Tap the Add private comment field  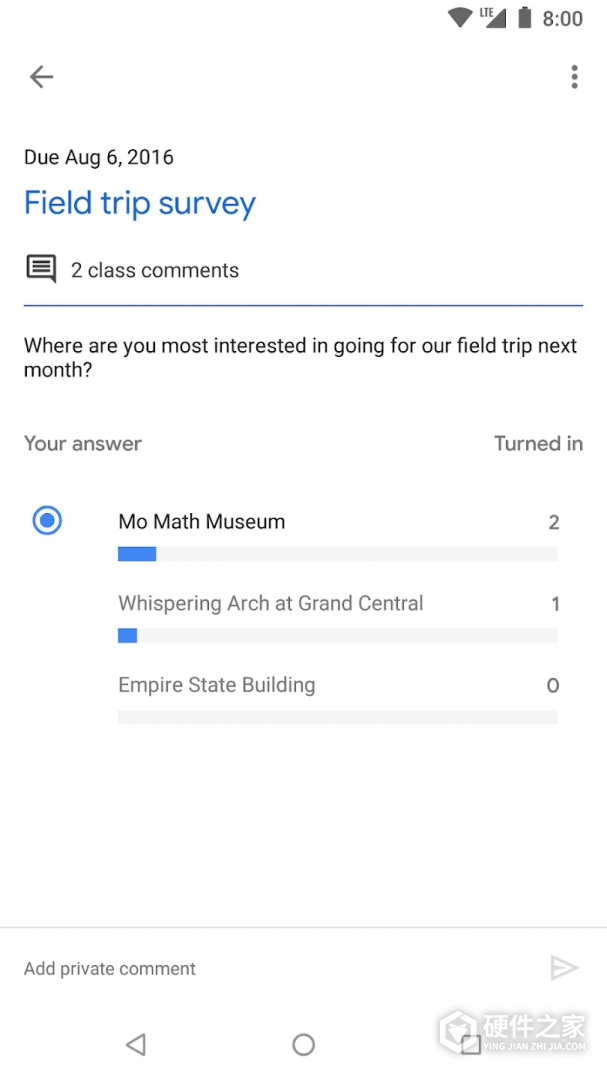[x=109, y=968]
